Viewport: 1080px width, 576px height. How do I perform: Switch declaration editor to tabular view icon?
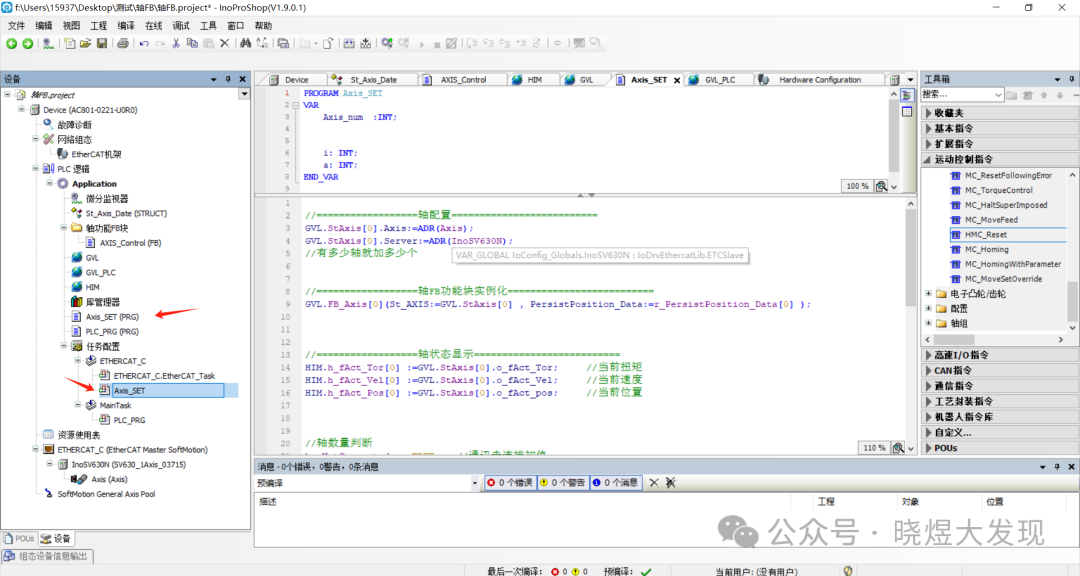pos(906,111)
